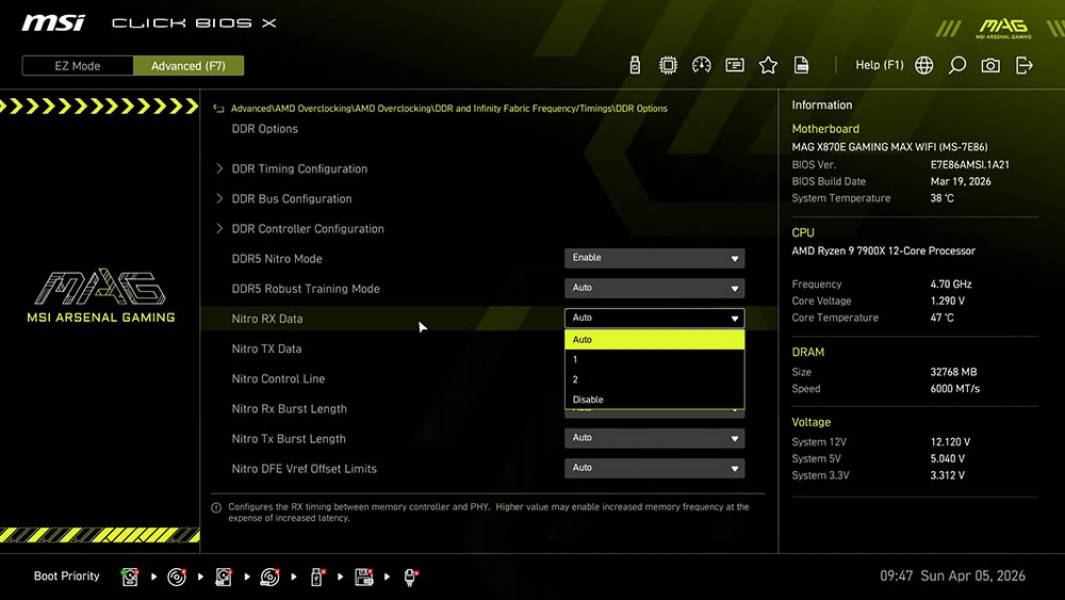This screenshot has width=1065, height=600.
Task: Click the first hard drive boot device icon
Action: click(131, 576)
